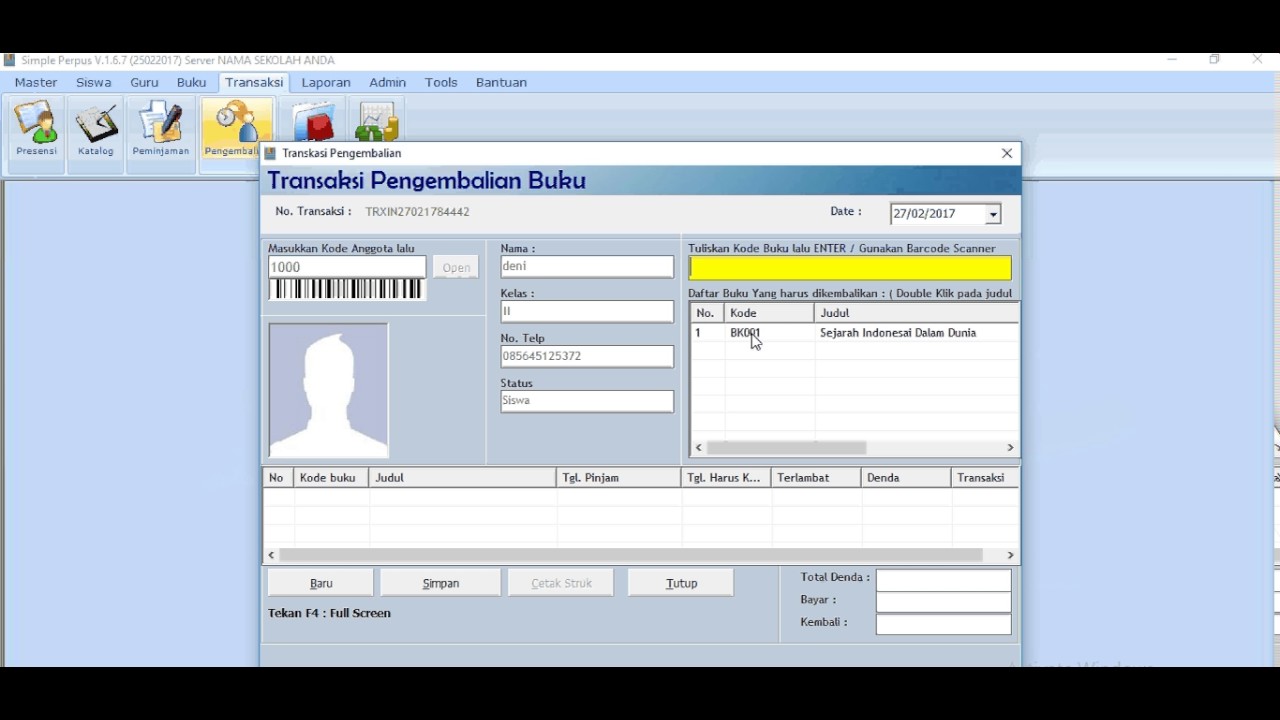Click the No. Telp field

coord(587,356)
